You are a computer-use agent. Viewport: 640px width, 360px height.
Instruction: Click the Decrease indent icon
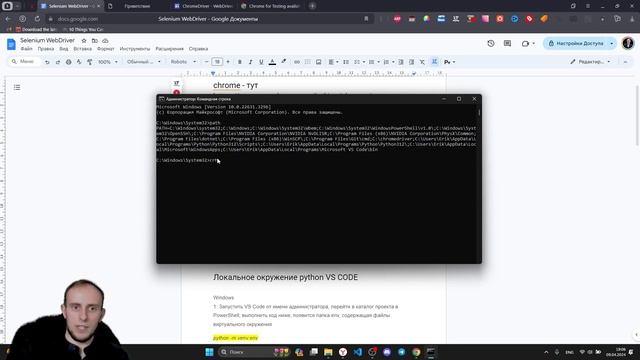pyautogui.click(x=401, y=62)
